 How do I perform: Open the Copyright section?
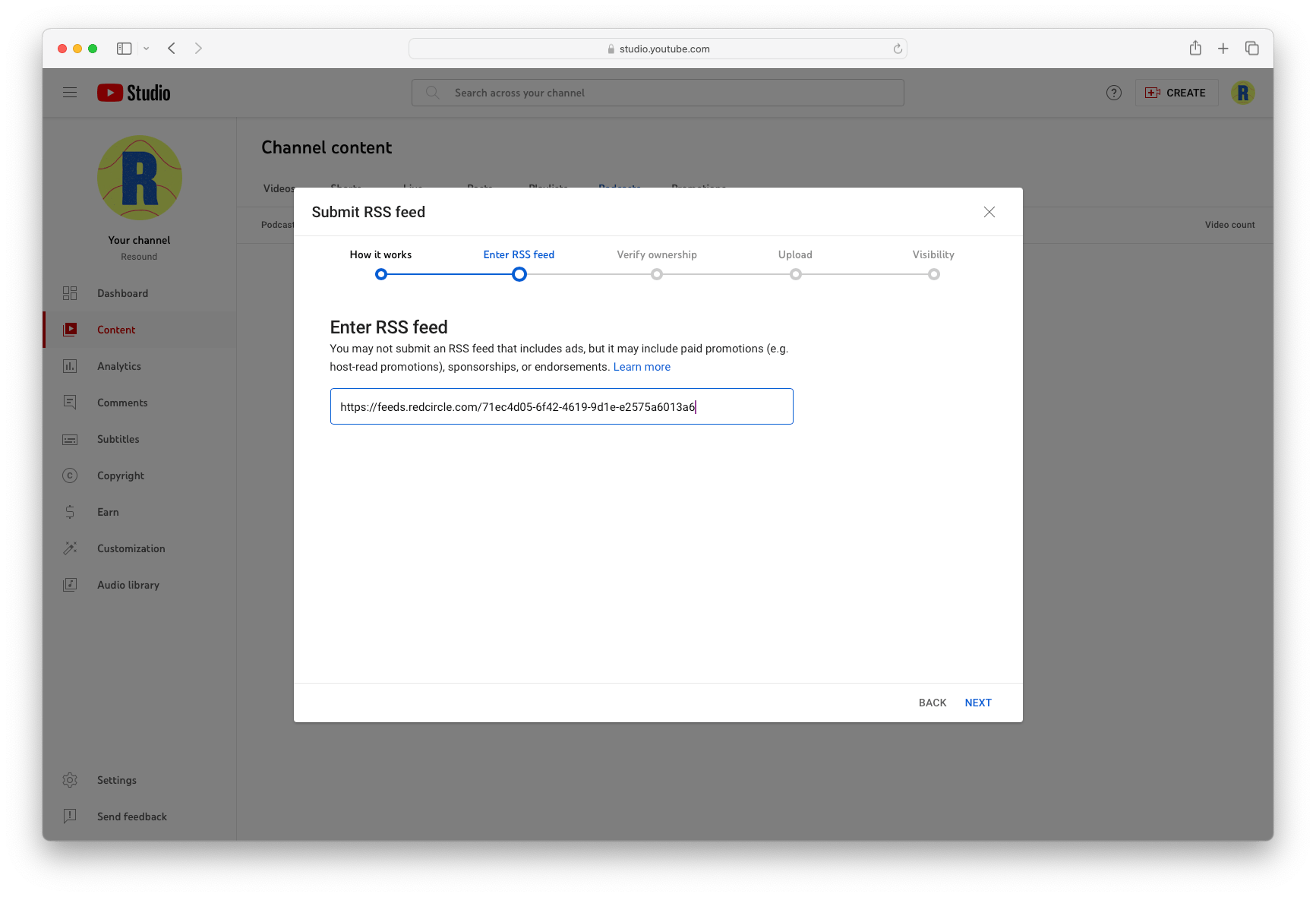[x=120, y=475]
